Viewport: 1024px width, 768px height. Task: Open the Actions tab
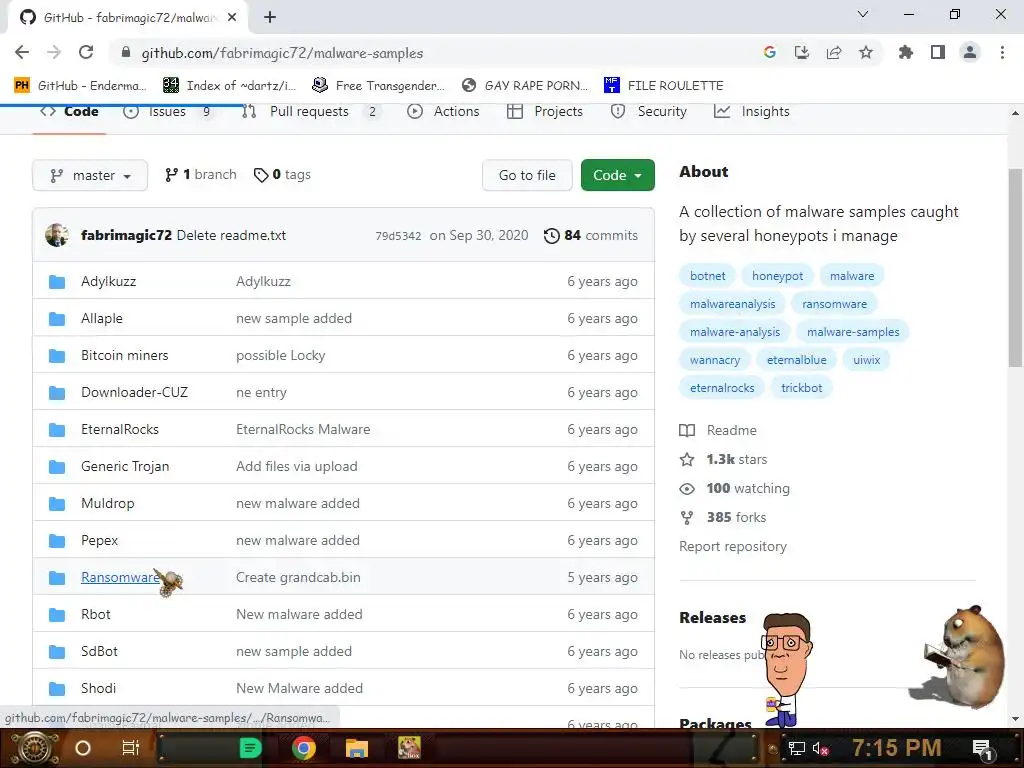443,112
